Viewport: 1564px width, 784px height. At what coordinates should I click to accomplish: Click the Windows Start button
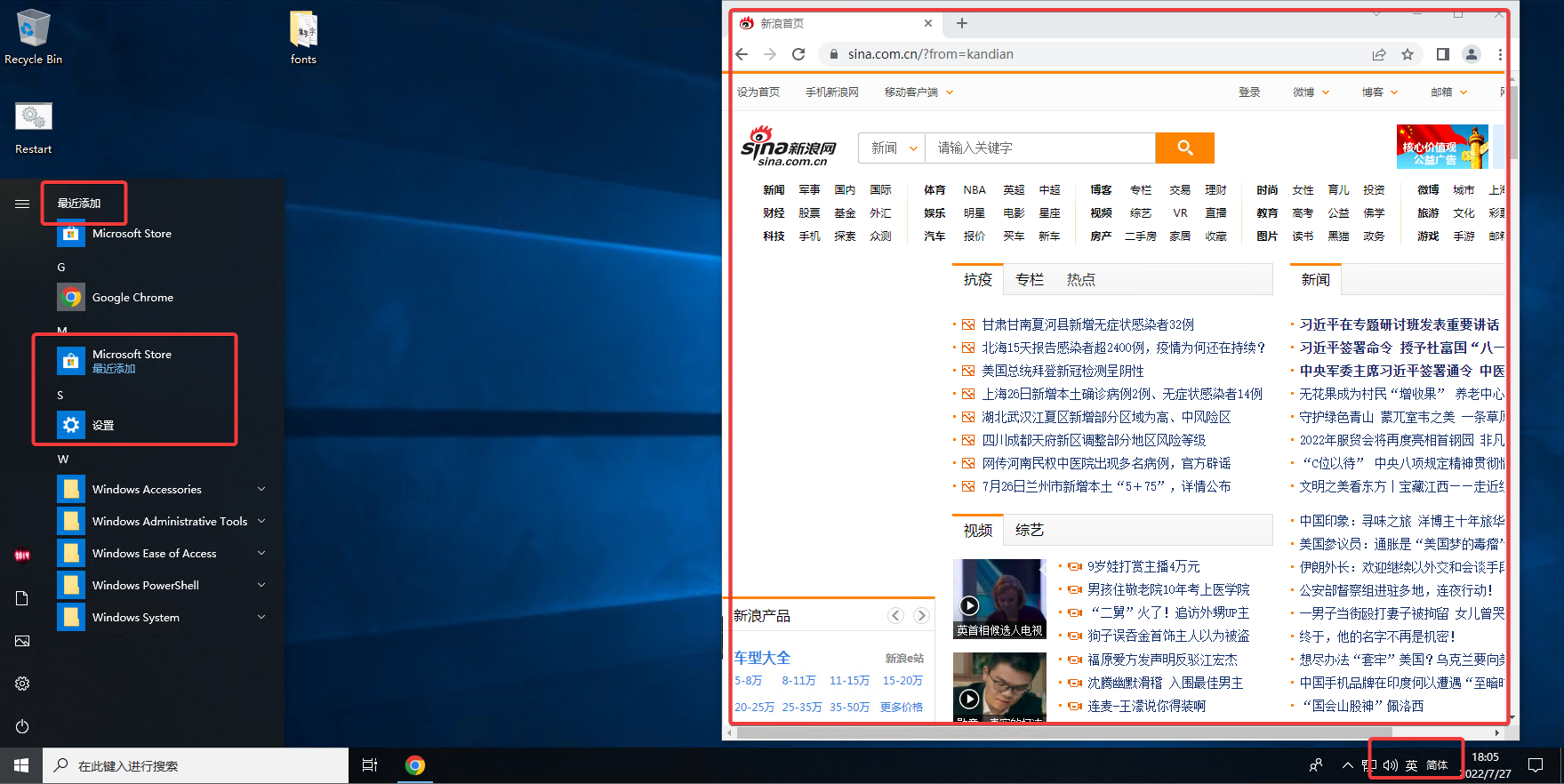(x=21, y=765)
